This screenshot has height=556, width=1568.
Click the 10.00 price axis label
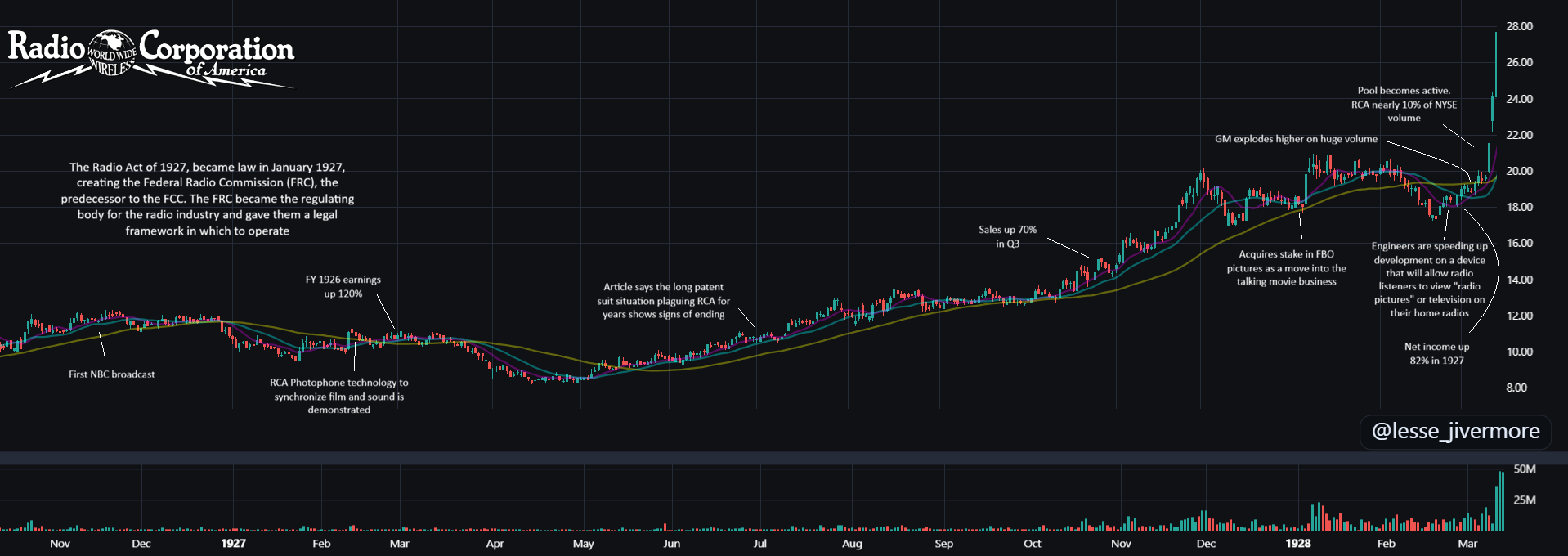1519,352
